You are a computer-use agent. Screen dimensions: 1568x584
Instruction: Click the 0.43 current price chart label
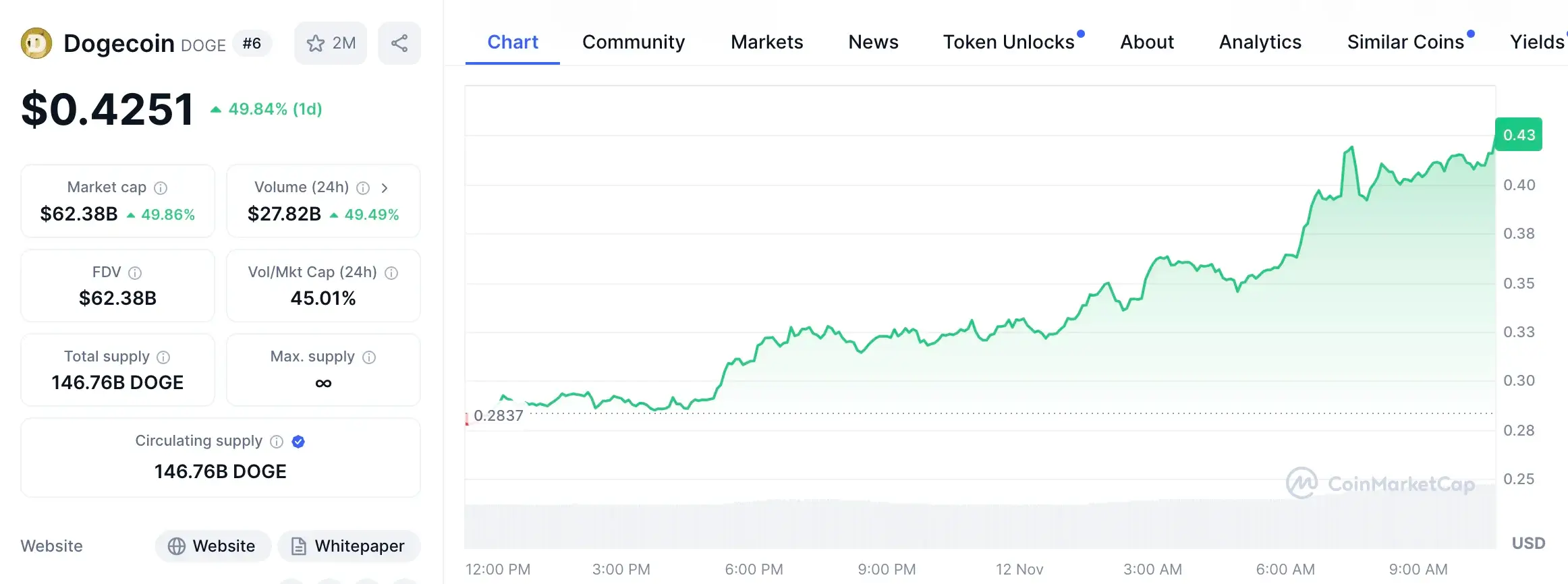tap(1519, 135)
